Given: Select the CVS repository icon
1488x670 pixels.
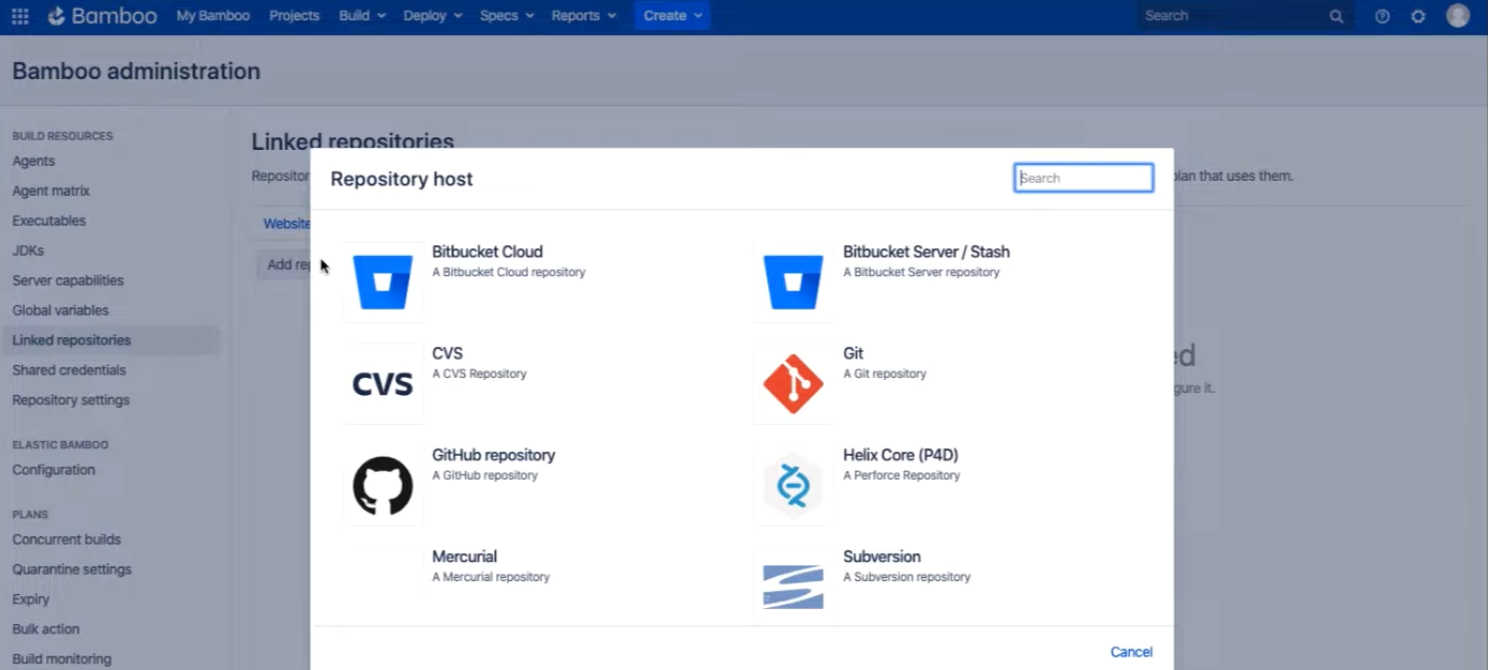Looking at the screenshot, I should click(x=383, y=383).
